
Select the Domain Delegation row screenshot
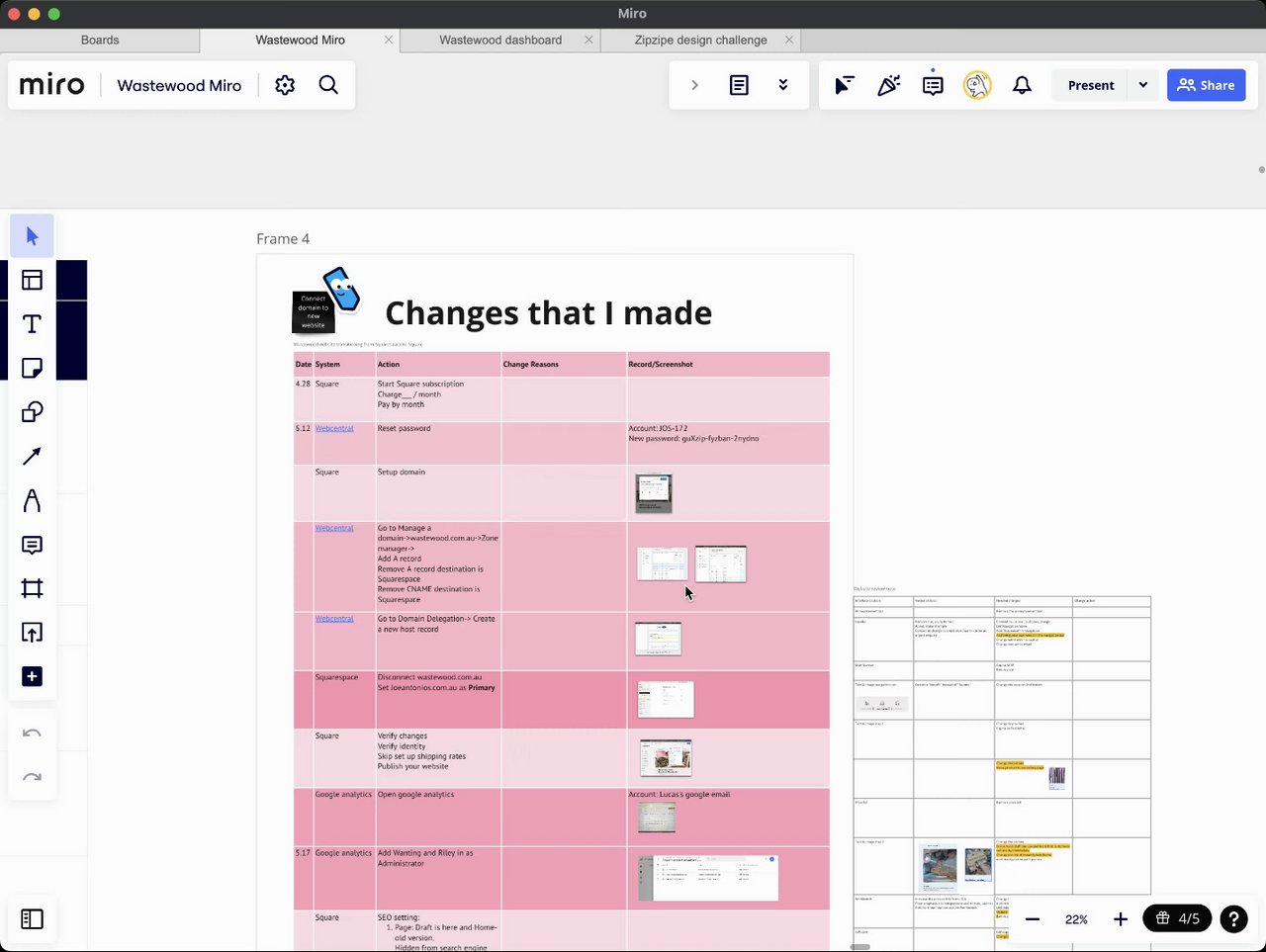point(658,639)
